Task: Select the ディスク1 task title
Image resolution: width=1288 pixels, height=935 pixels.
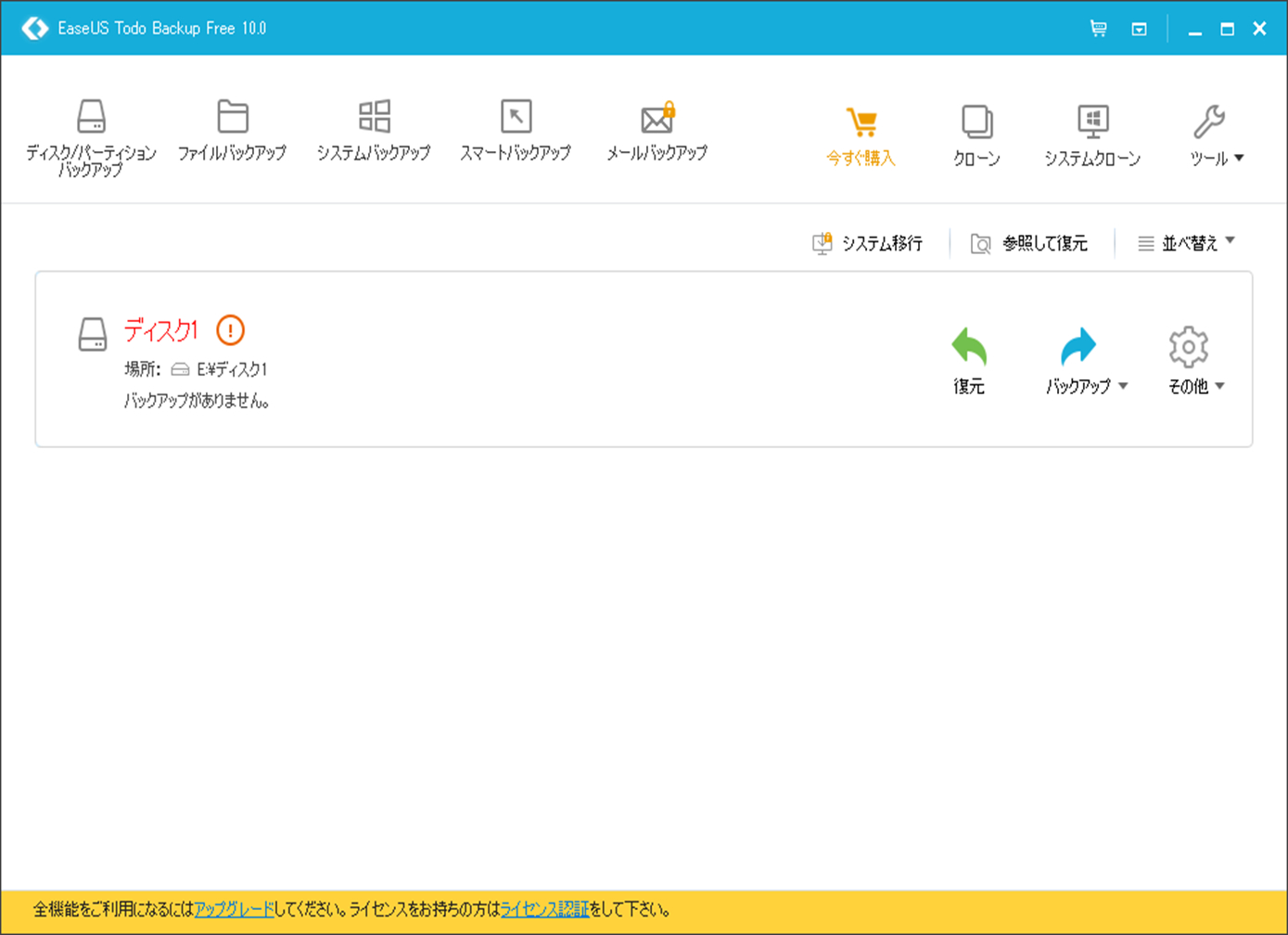Action: 161,329
